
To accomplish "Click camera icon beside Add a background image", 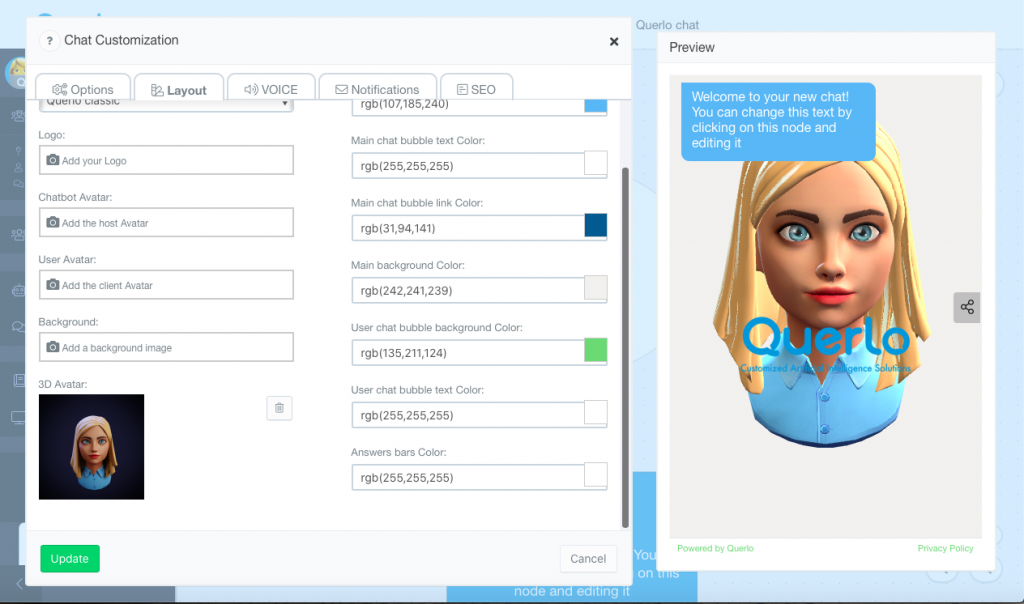I will pos(53,347).
